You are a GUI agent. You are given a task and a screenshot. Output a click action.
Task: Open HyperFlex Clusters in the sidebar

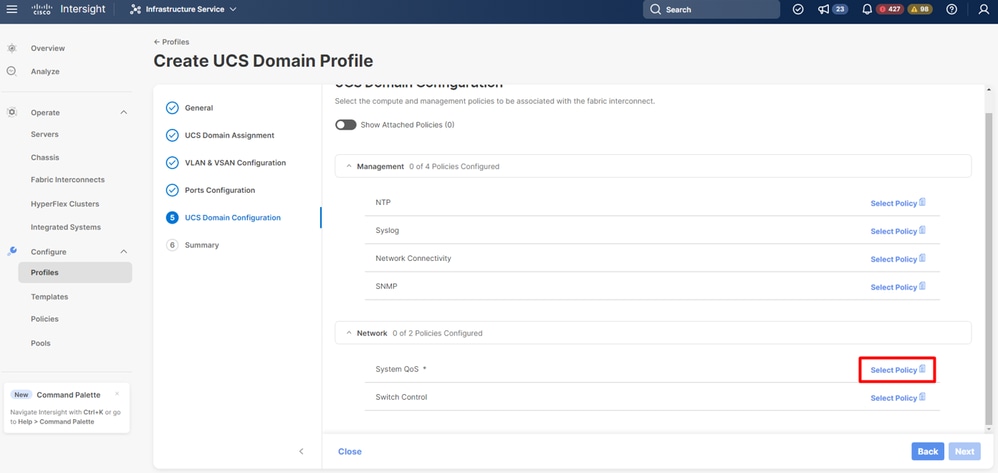tap(65, 204)
